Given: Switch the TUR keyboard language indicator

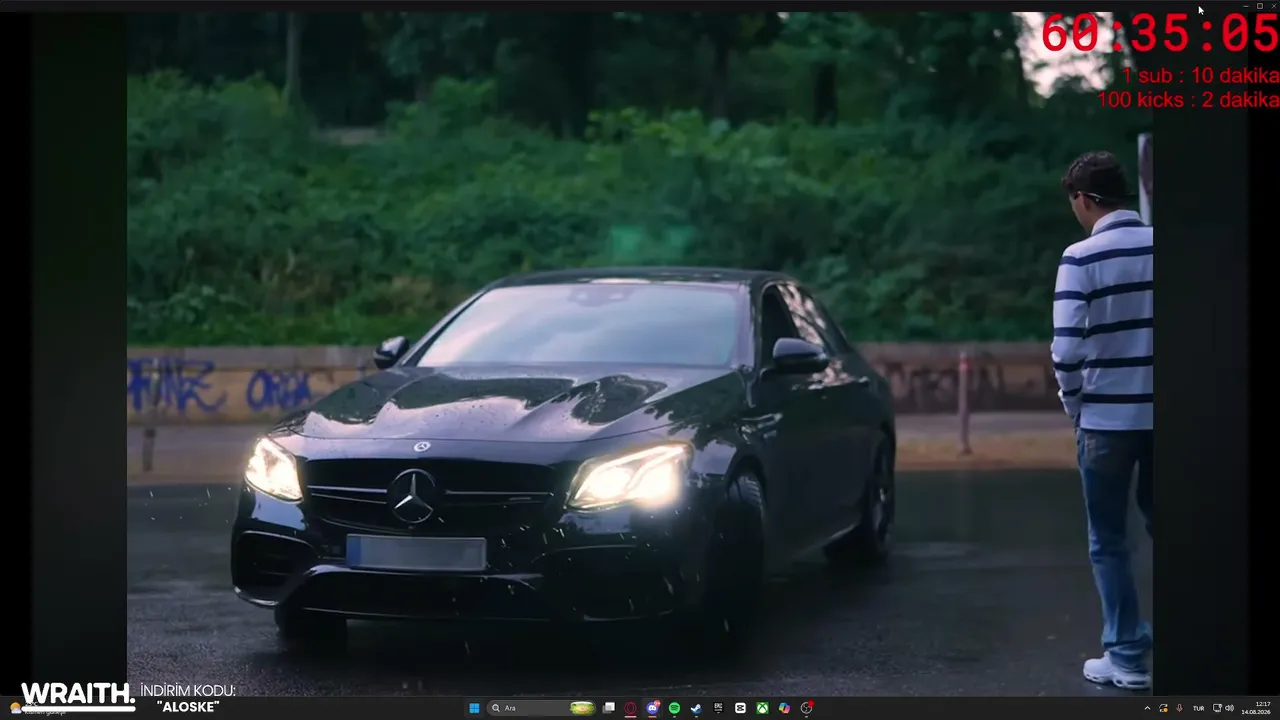Looking at the screenshot, I should pyautogui.click(x=1198, y=708).
